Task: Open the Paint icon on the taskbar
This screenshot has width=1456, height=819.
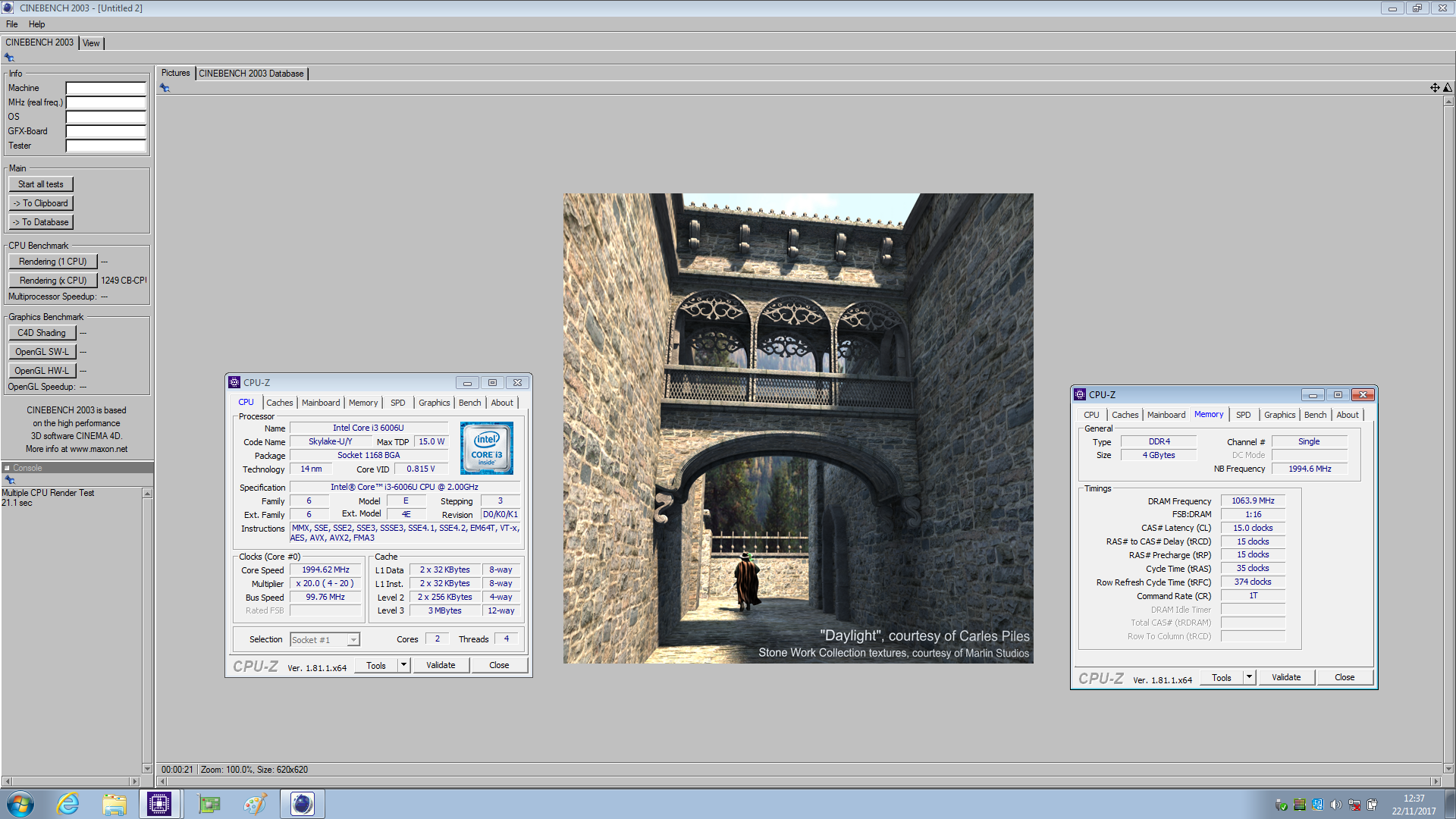Action: tap(256, 804)
